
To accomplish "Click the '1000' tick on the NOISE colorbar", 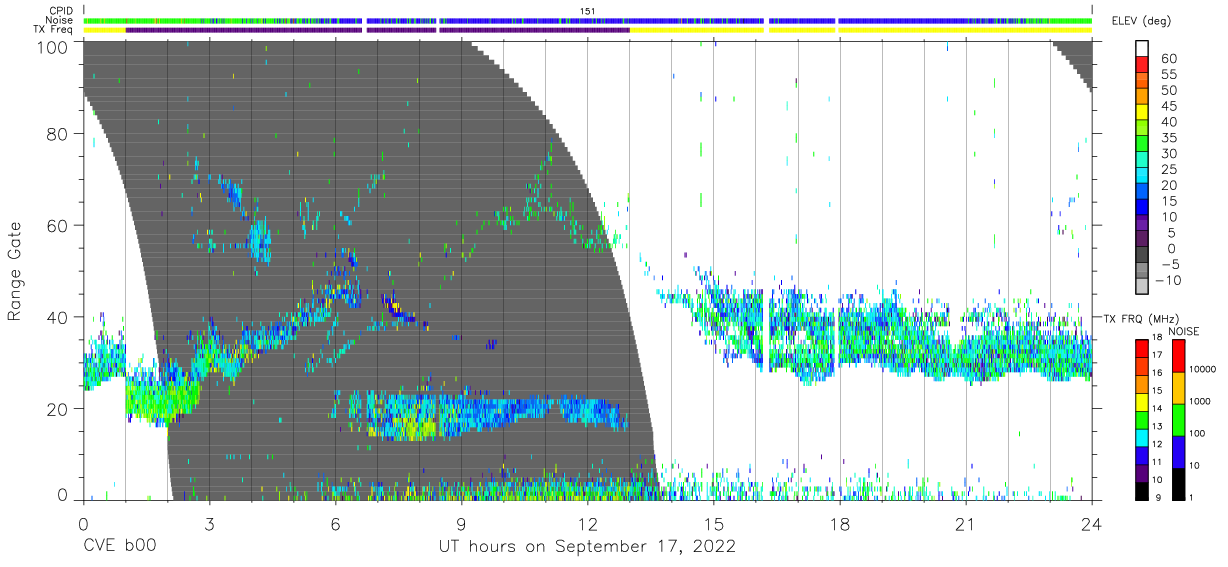I will pos(1201,402).
